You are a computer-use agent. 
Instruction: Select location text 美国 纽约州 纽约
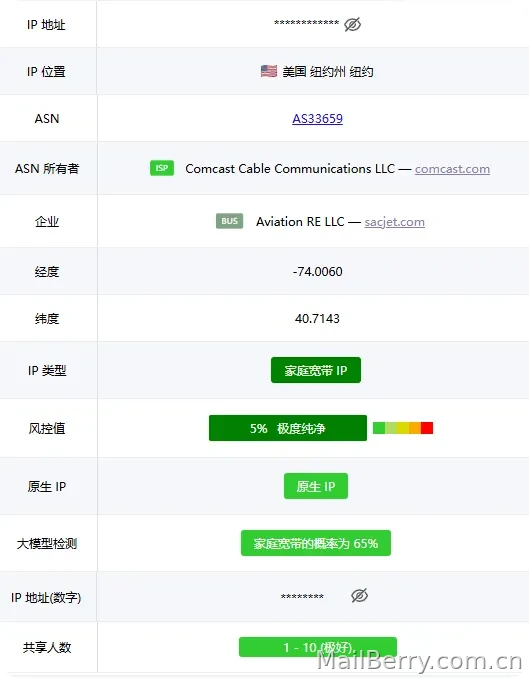tap(328, 71)
